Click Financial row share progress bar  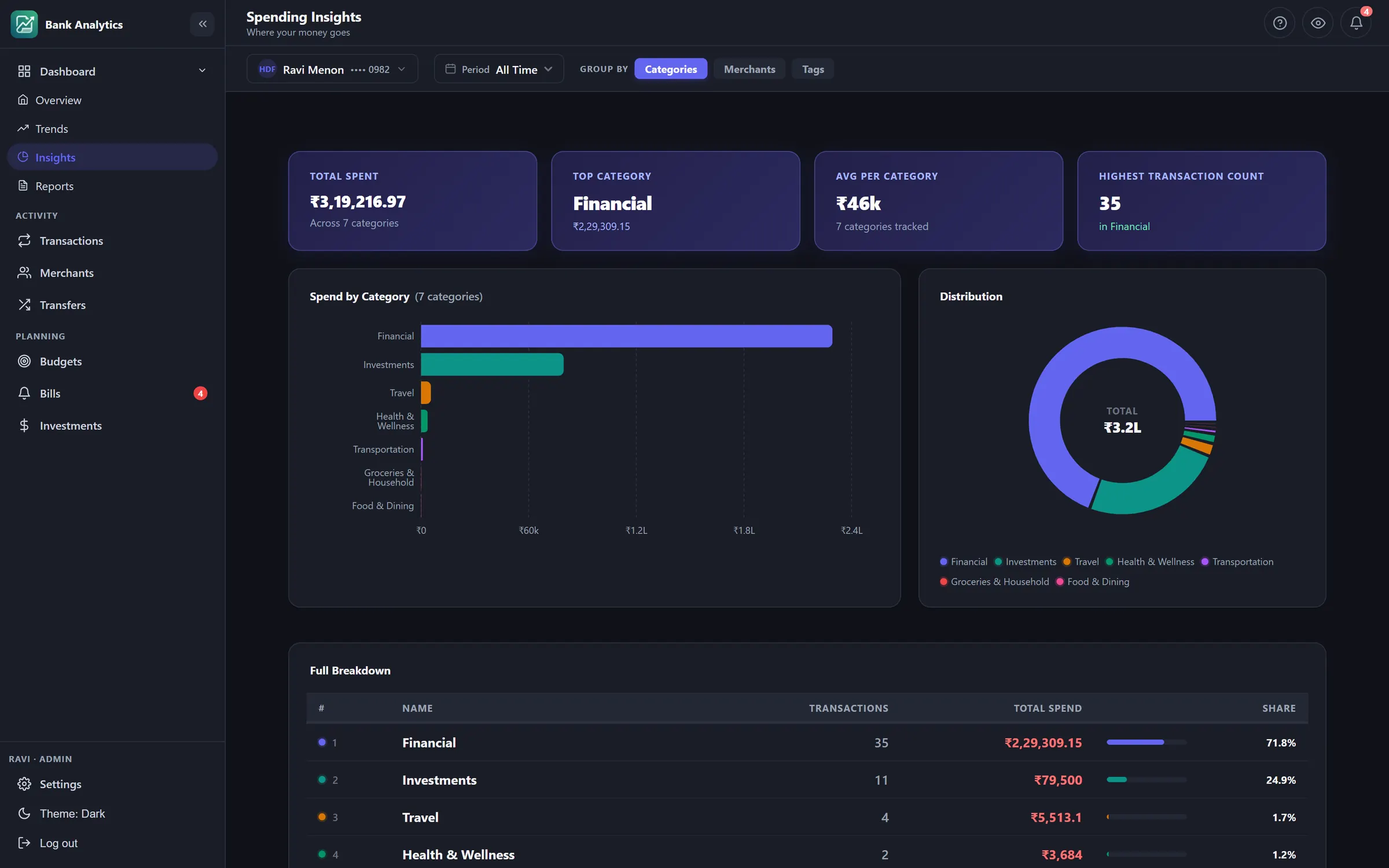[1147, 742]
